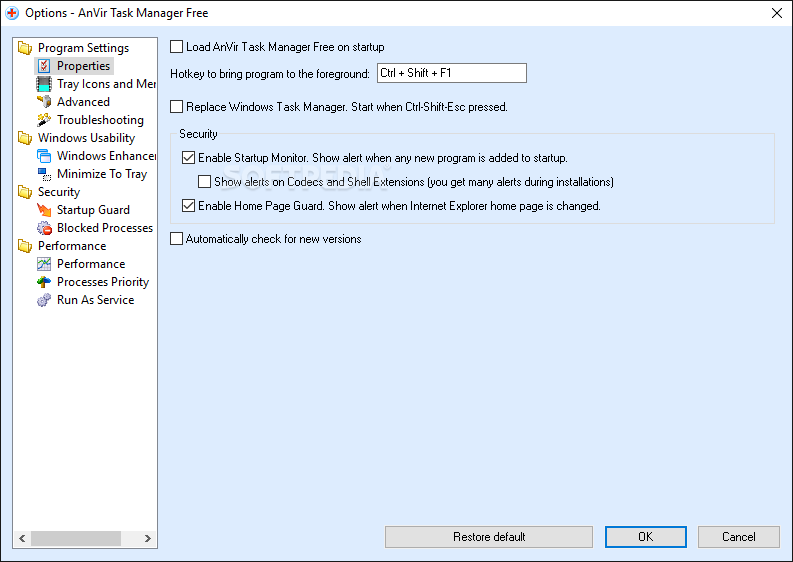This screenshot has width=793, height=562.
Task: Open Troubleshooting settings page
Action: point(101,120)
